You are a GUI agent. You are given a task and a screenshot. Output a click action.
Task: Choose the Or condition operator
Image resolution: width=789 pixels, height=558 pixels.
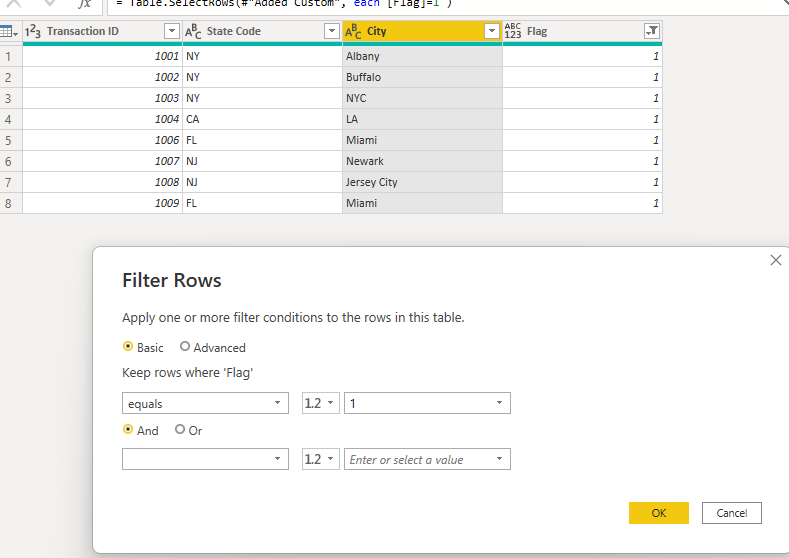(x=180, y=430)
